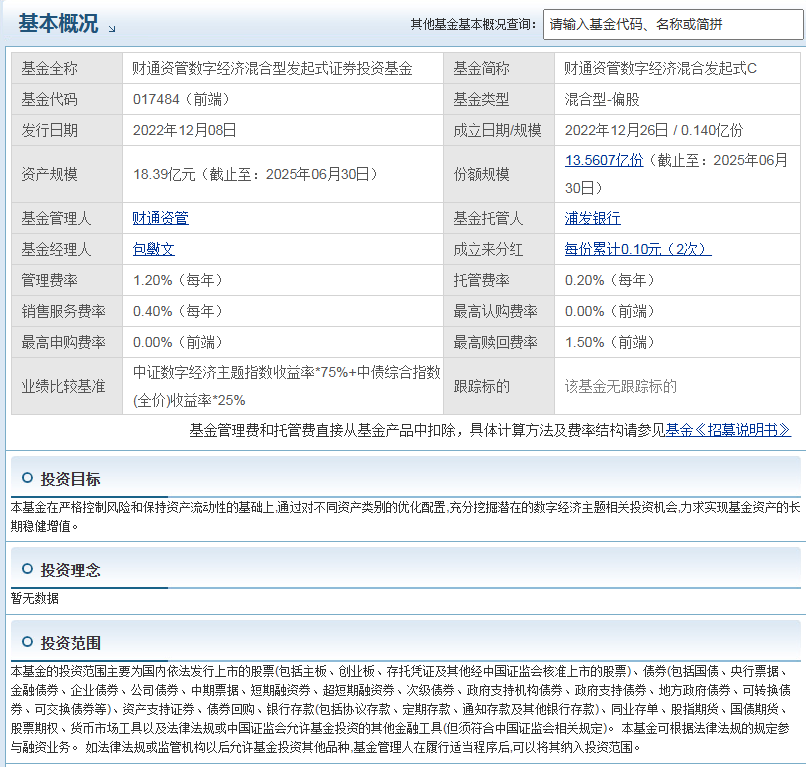Image resolution: width=806 pixels, height=767 pixels.
Task: Click the 基本概况 page title
Action: click(58, 24)
